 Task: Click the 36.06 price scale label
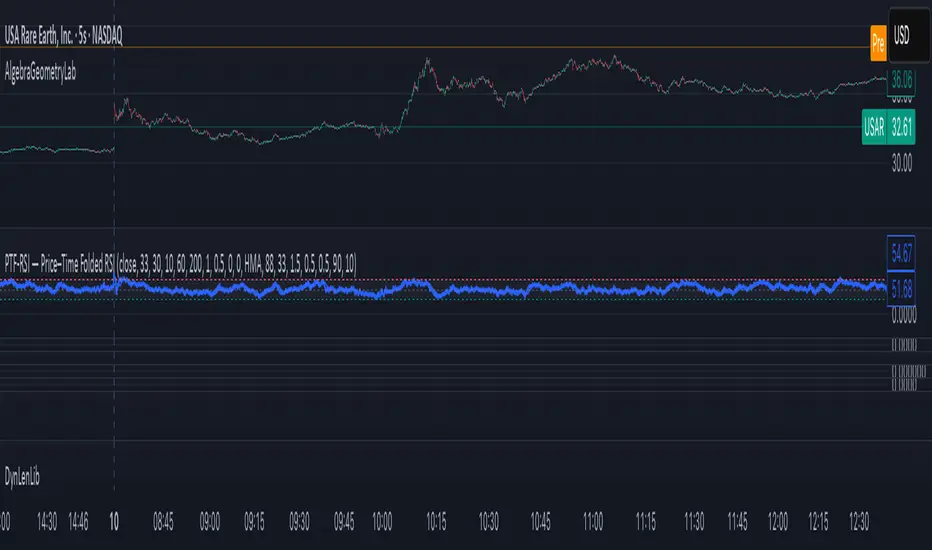(901, 80)
